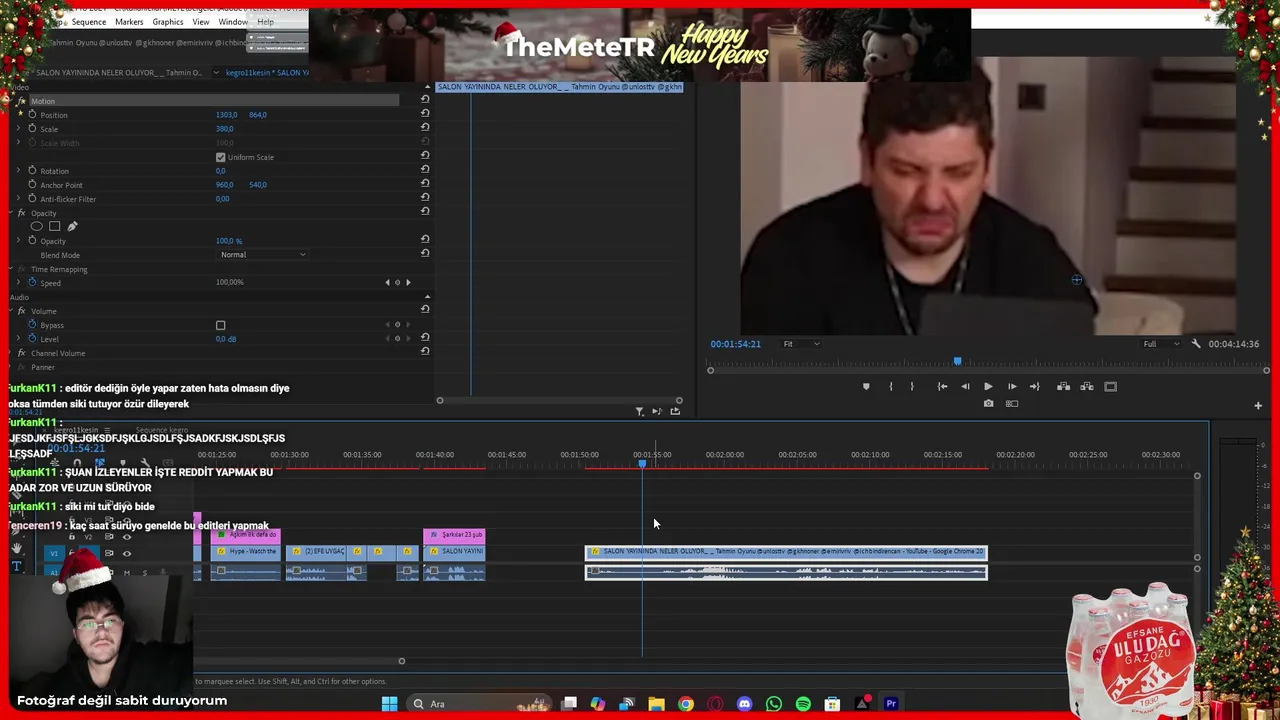This screenshot has height=720, width=1280.
Task: Reset the Position parameter
Action: click(x=425, y=115)
